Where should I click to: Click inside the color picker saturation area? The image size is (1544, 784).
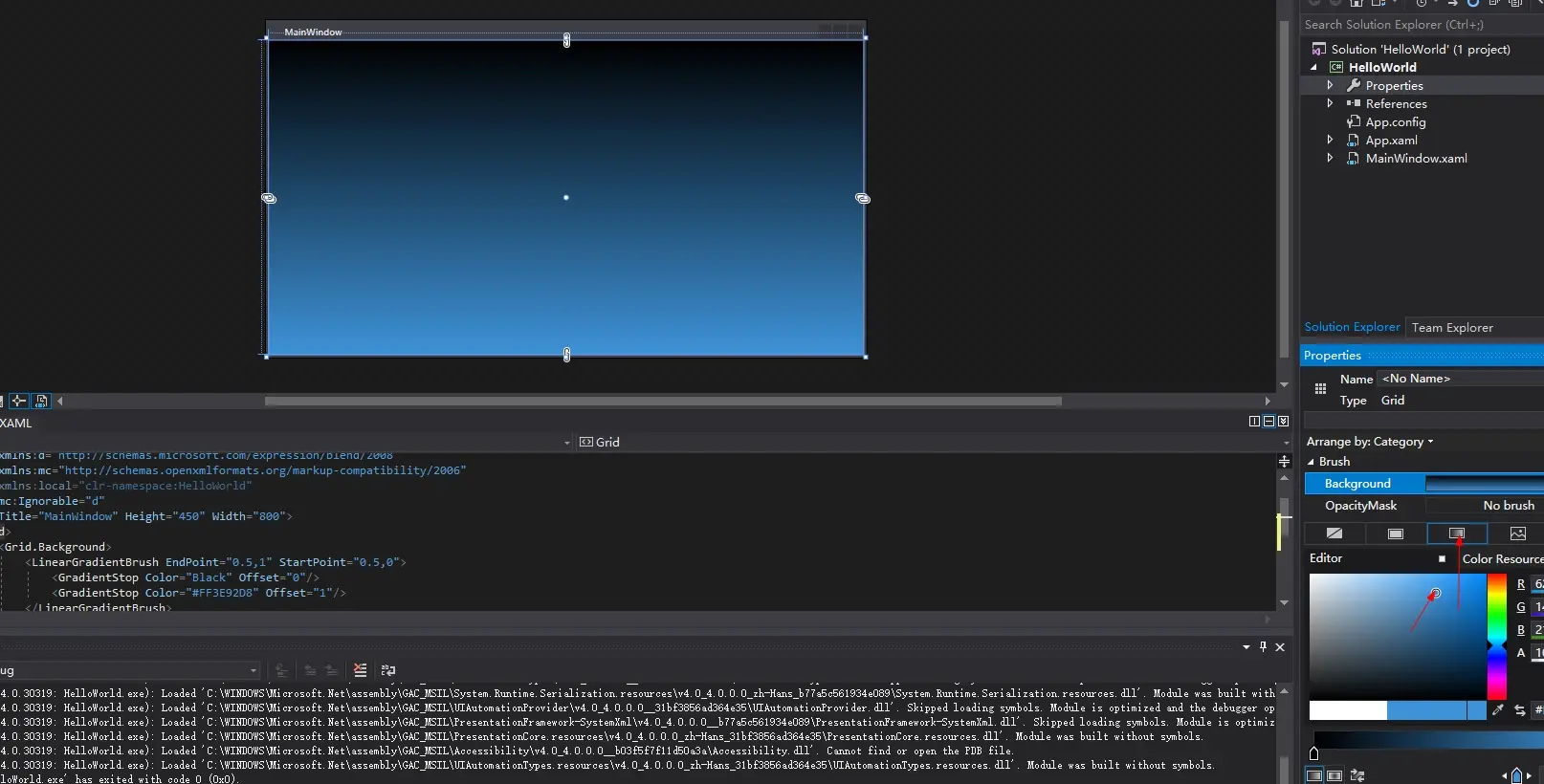click(x=1397, y=635)
